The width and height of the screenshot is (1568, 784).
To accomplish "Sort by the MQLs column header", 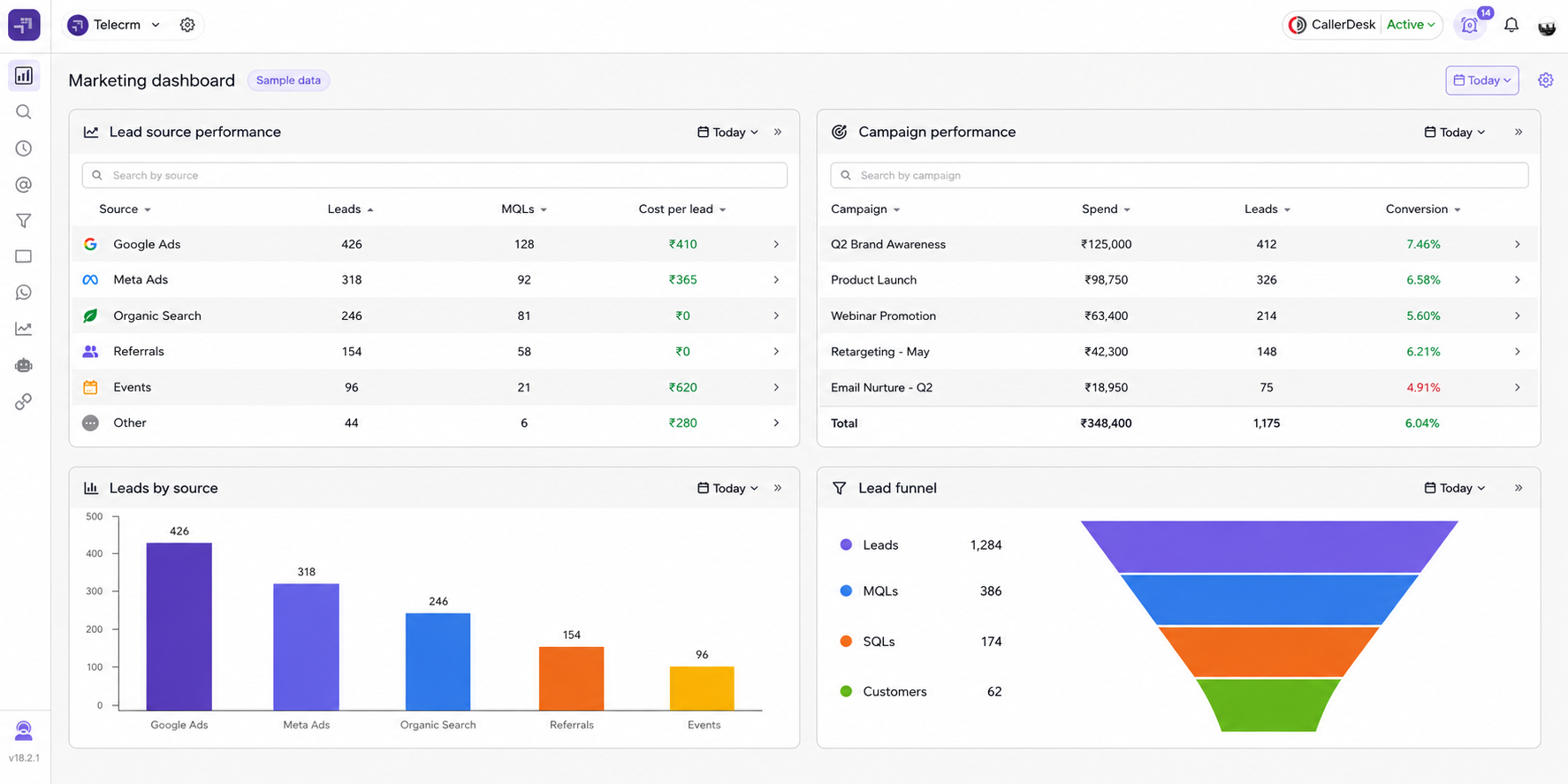I will (524, 209).
